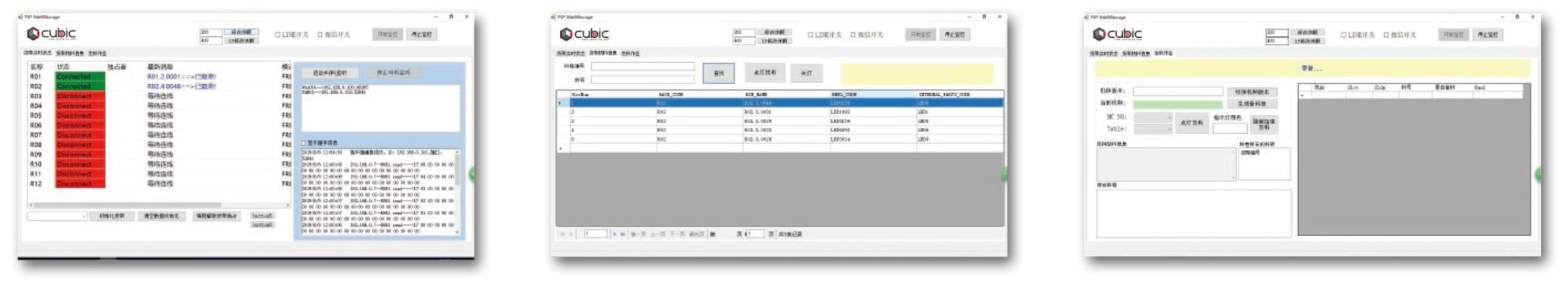This screenshot has height=284, width=1568.
Task: Open the MC NO dropdown
Action: (1153, 117)
